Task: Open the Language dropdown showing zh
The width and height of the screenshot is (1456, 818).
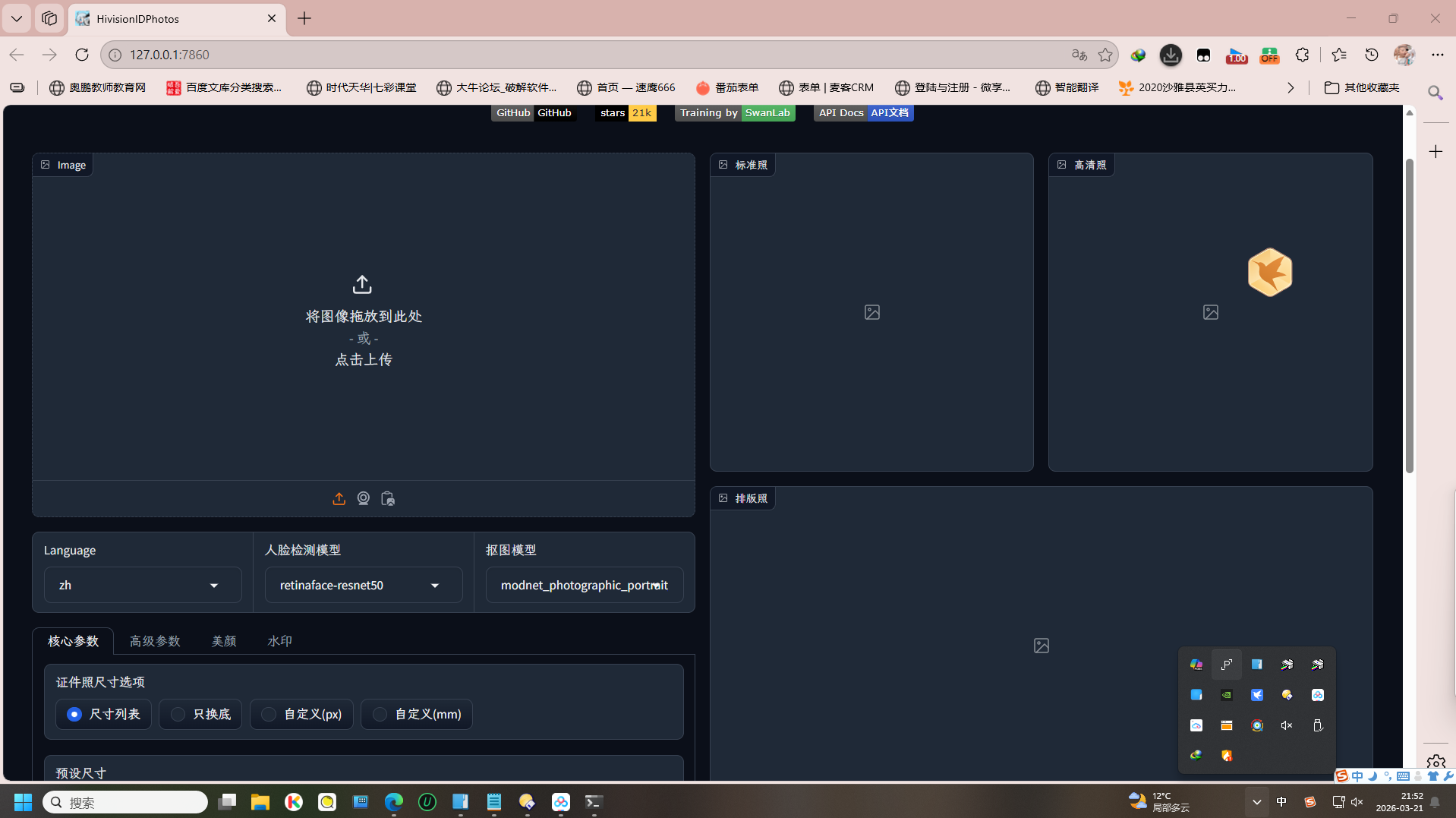Action: (x=143, y=585)
